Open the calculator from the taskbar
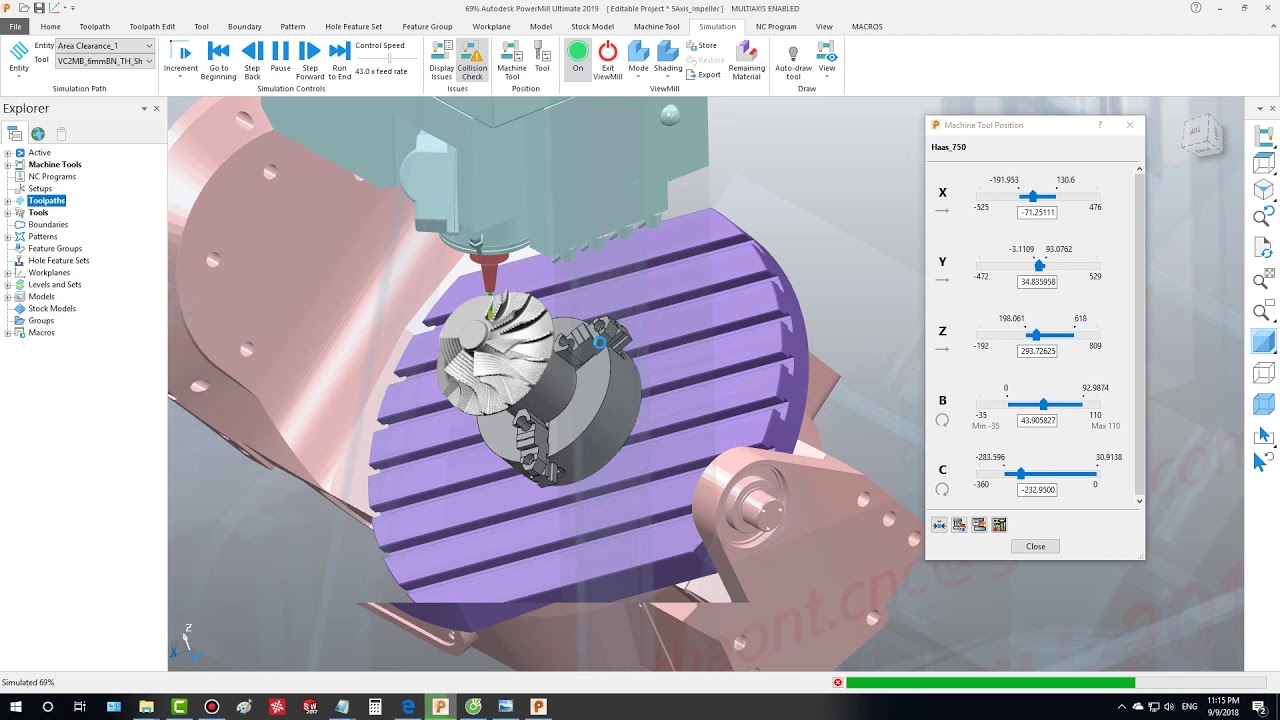Viewport: 1280px width, 720px height. coord(375,707)
